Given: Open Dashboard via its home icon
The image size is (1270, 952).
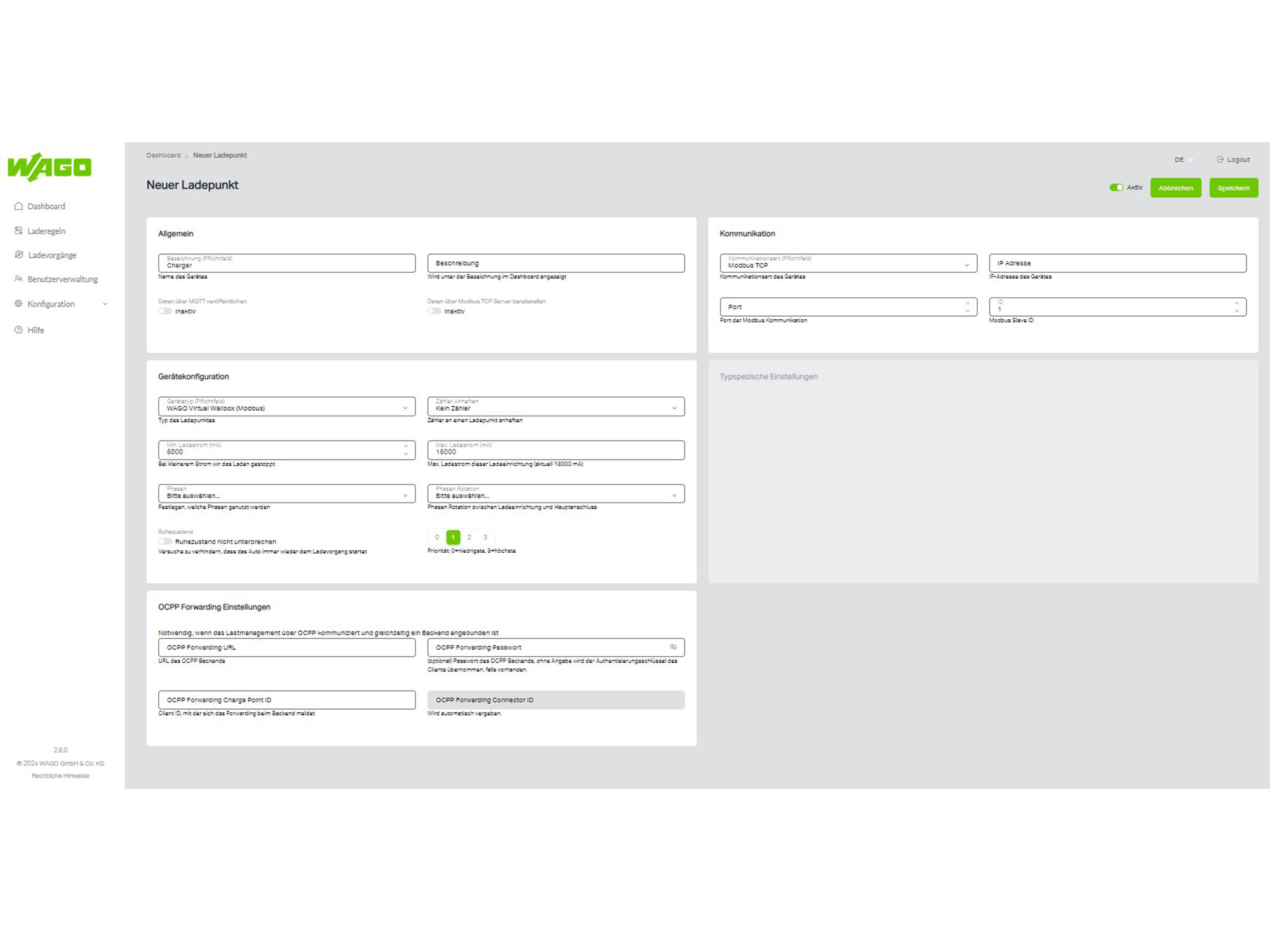Looking at the screenshot, I should 18,206.
